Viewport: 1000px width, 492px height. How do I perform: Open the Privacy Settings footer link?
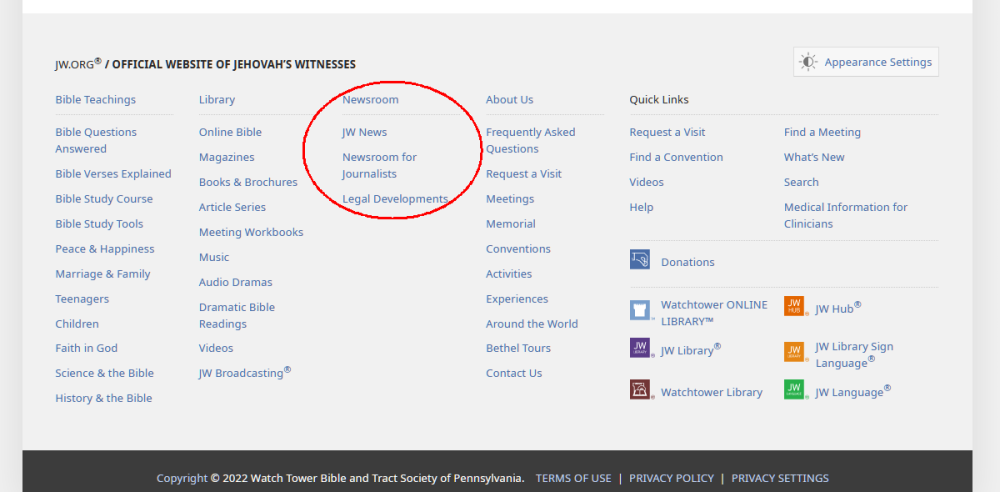pyautogui.click(x=779, y=478)
